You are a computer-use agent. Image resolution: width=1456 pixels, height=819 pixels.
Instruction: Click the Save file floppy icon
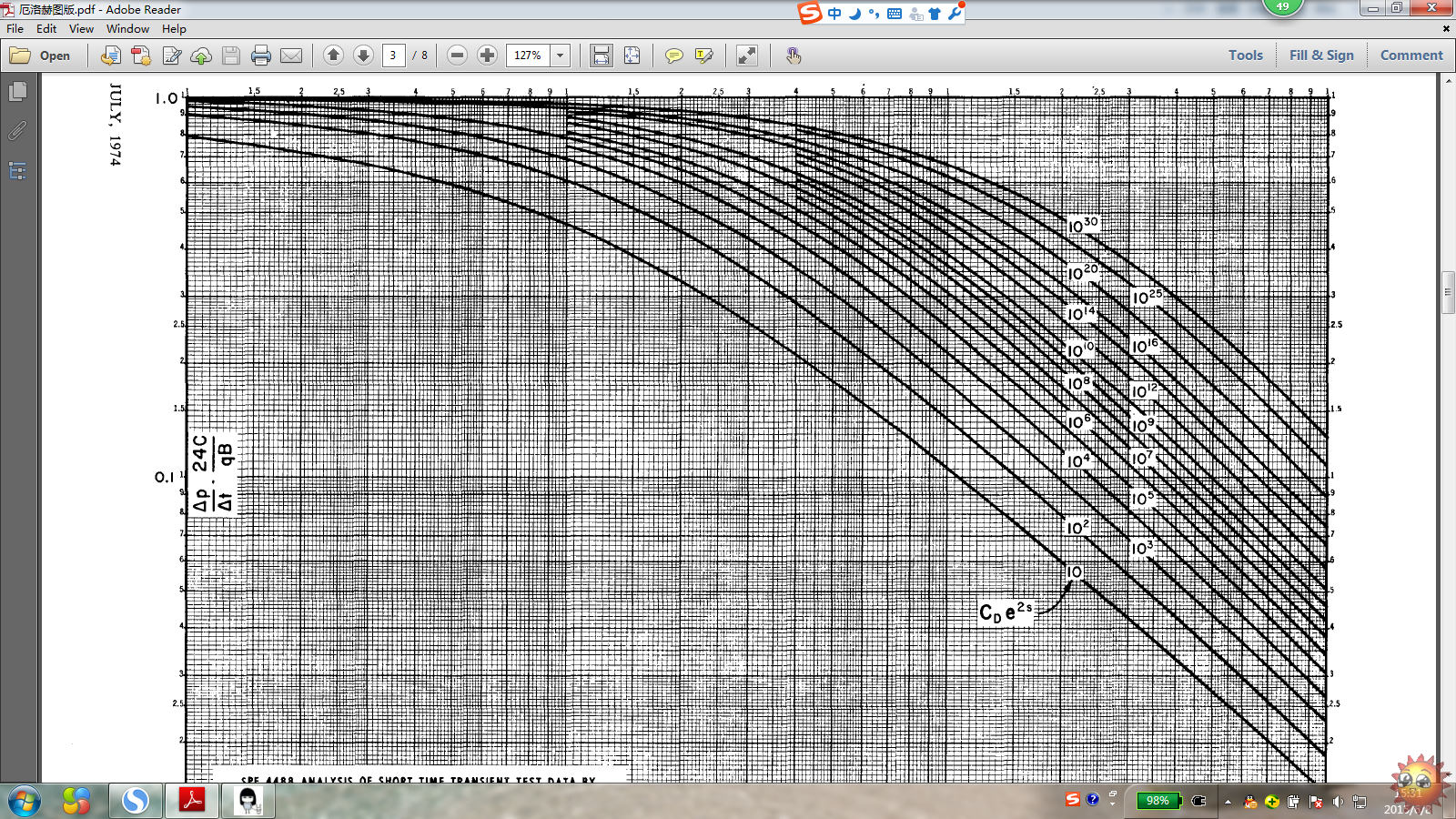(x=231, y=56)
